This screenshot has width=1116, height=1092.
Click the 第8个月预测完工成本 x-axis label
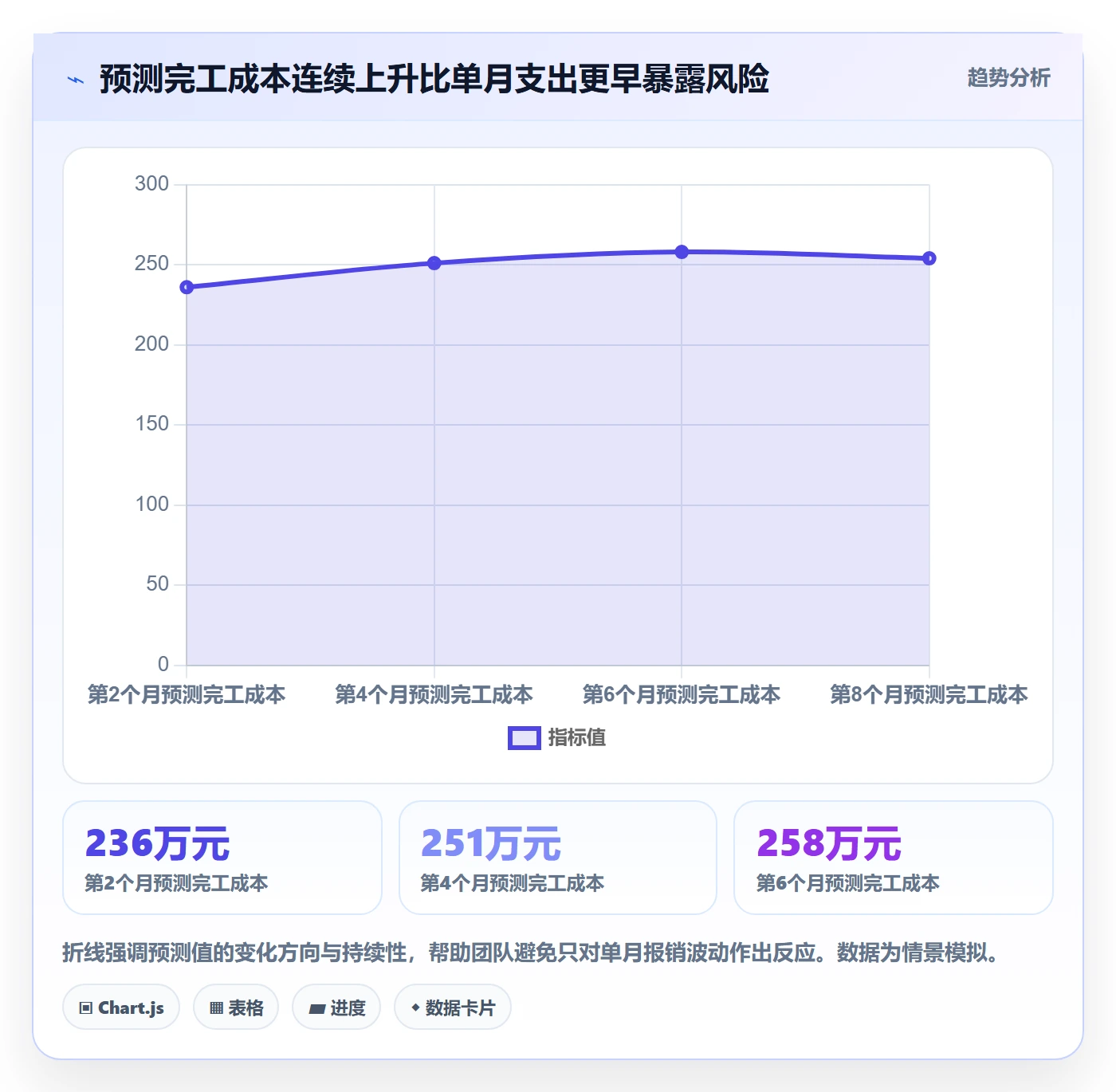[929, 694]
